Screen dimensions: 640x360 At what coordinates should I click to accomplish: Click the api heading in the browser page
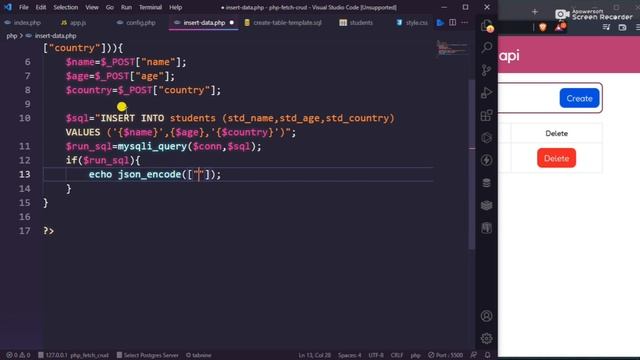[509, 56]
